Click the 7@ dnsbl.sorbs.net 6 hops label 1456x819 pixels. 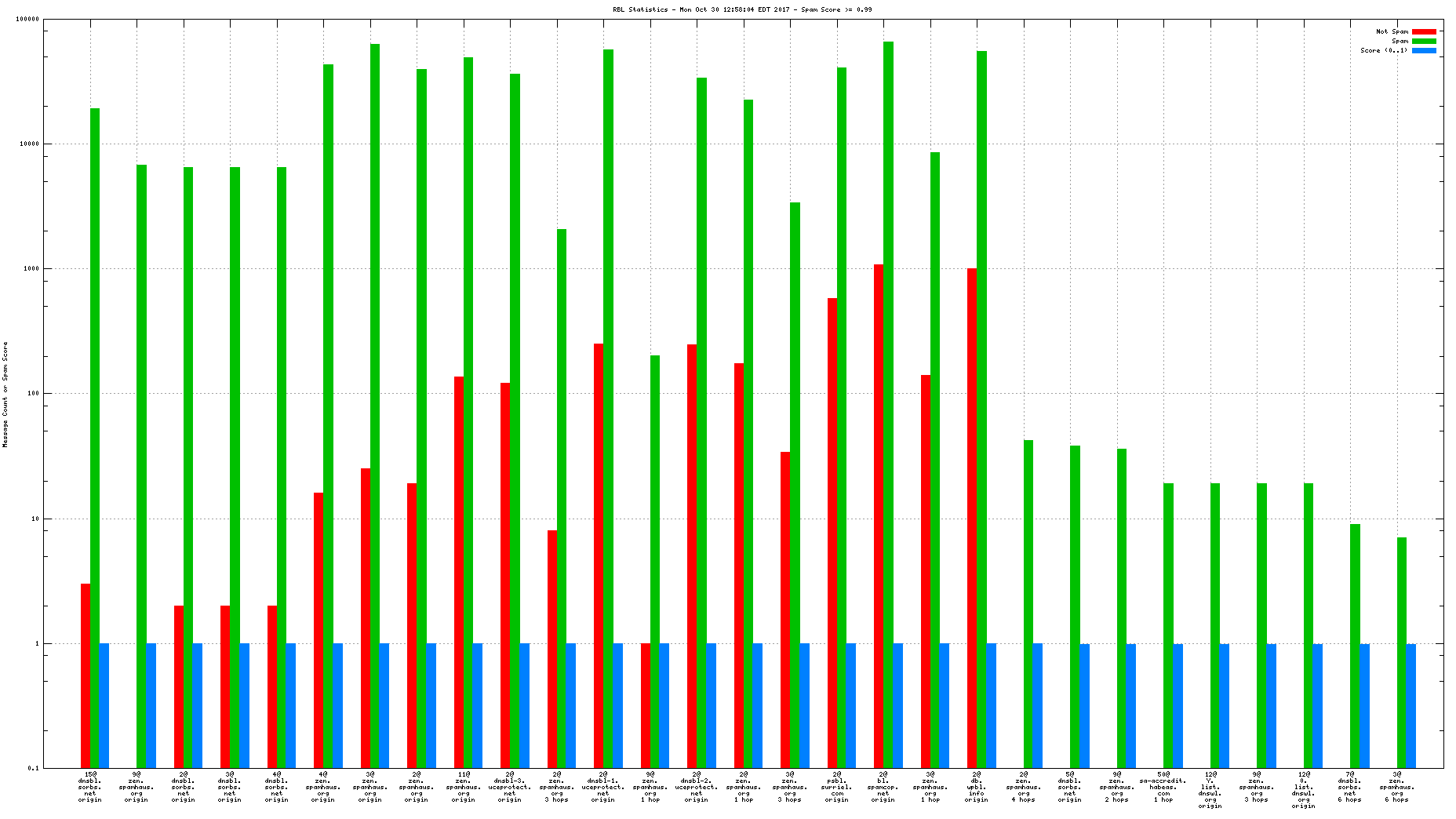[1350, 787]
